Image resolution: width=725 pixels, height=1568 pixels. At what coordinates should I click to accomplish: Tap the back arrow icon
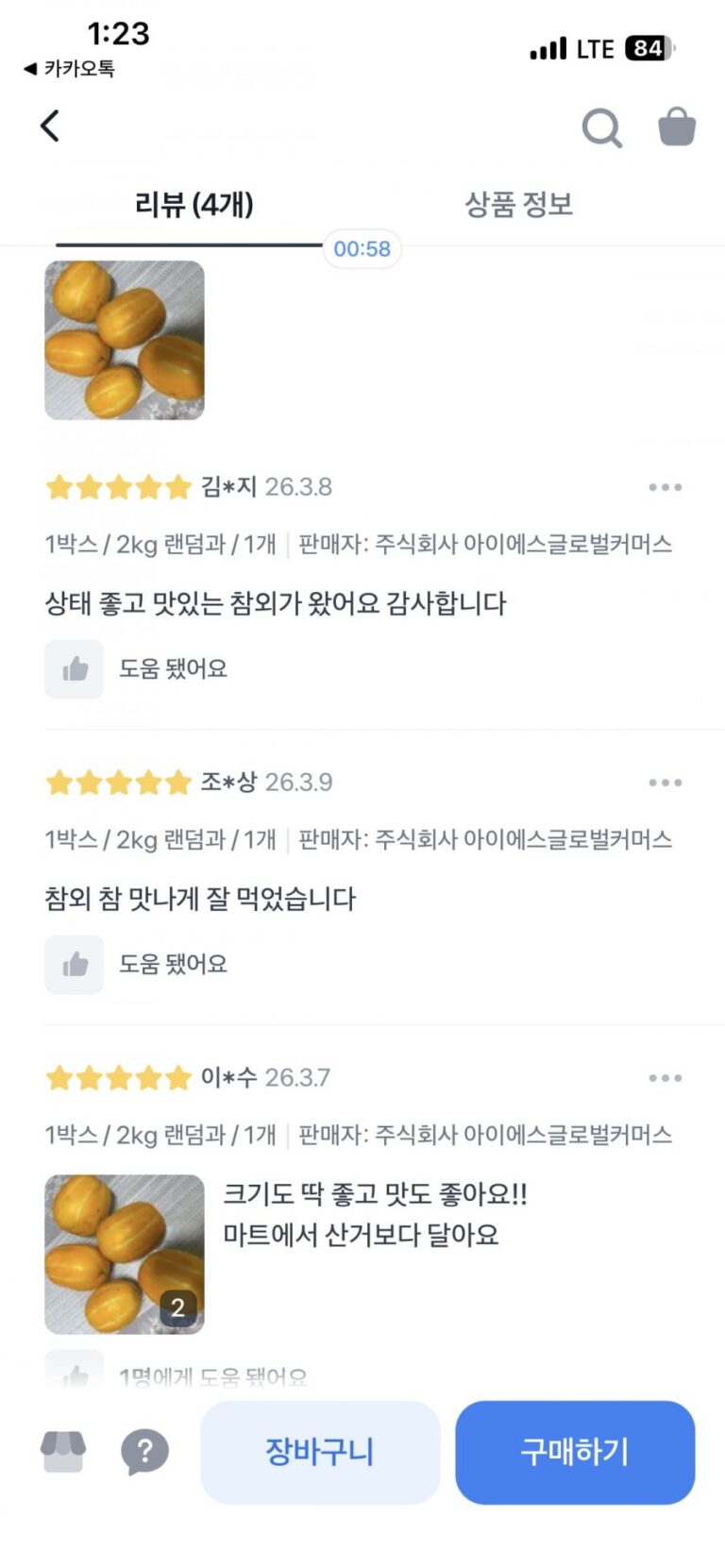tap(51, 126)
